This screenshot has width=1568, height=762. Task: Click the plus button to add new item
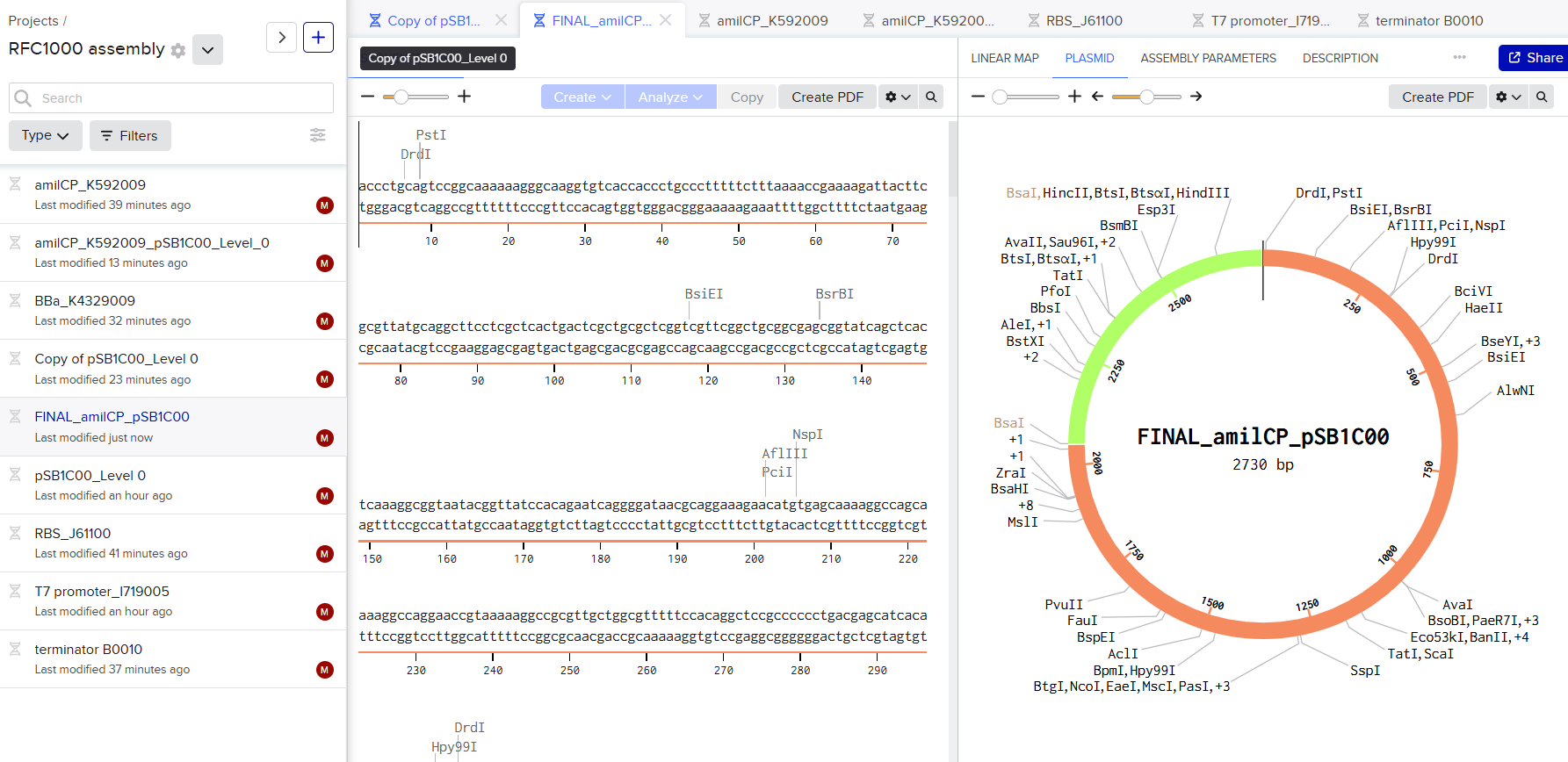pyautogui.click(x=318, y=37)
